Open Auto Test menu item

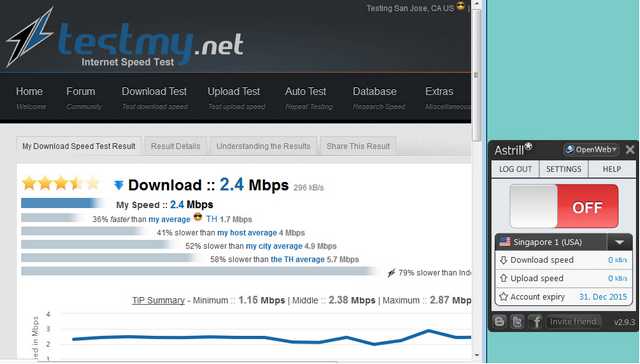pos(306,91)
